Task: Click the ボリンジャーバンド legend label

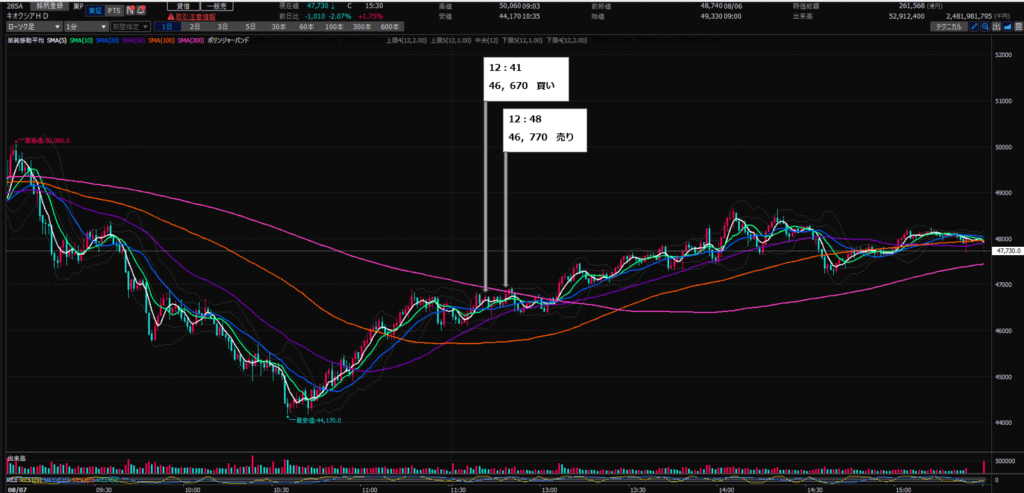Action: click(228, 40)
